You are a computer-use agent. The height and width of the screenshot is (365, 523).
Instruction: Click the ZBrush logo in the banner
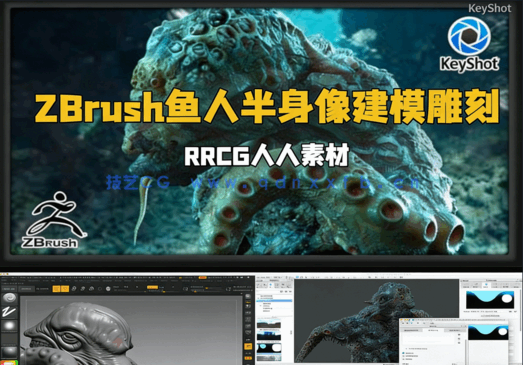53,220
